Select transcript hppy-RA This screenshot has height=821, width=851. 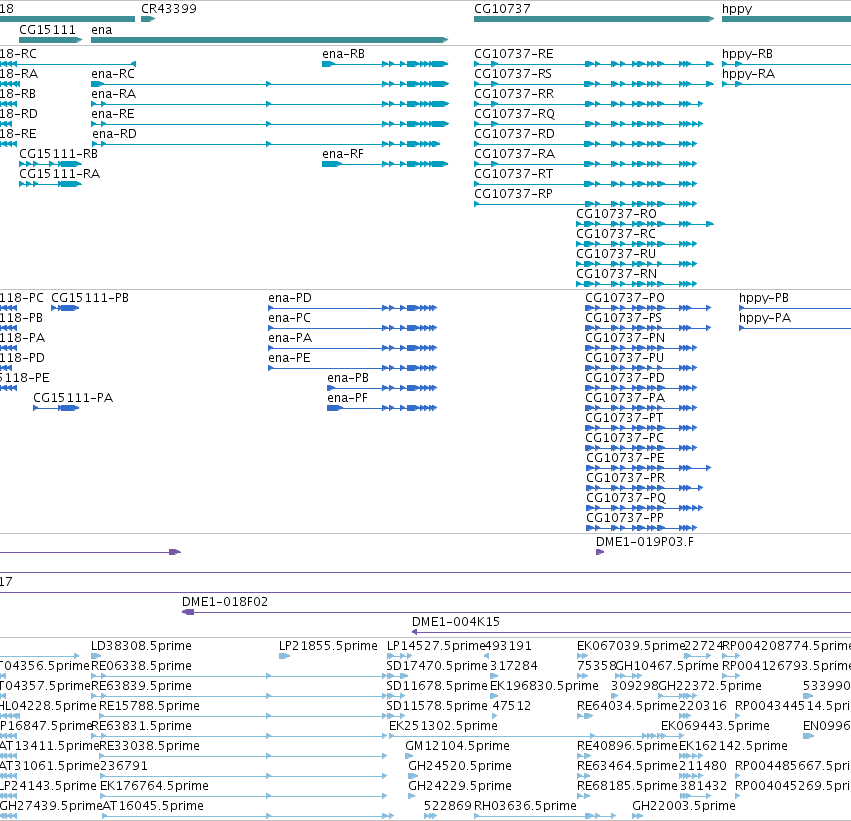tap(786, 84)
